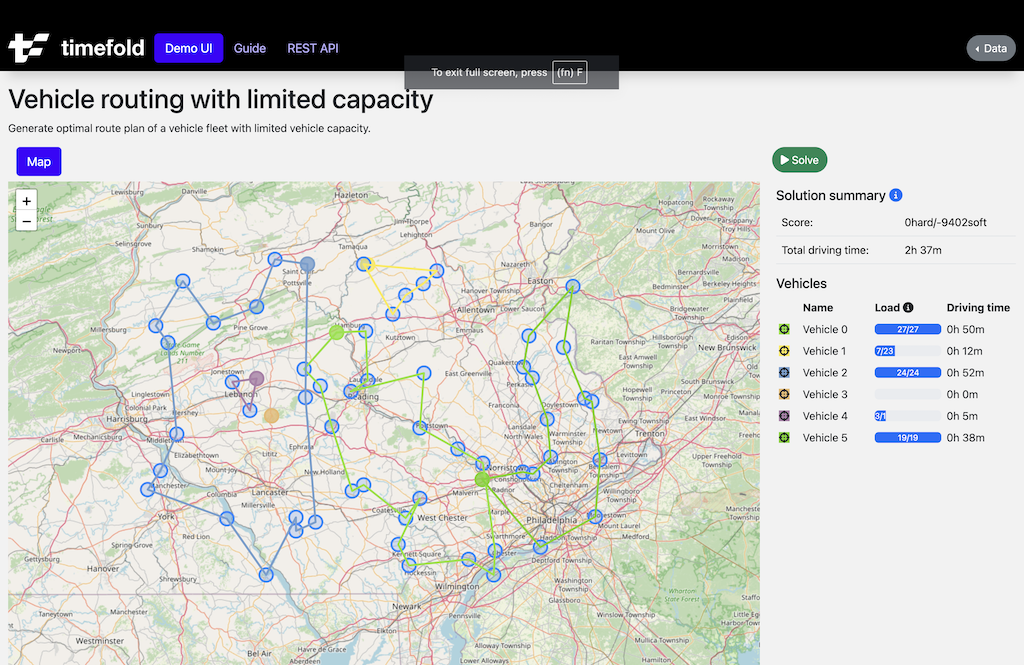Click the Timefold logo icon
This screenshot has width=1024, height=665.
click(x=27, y=47)
